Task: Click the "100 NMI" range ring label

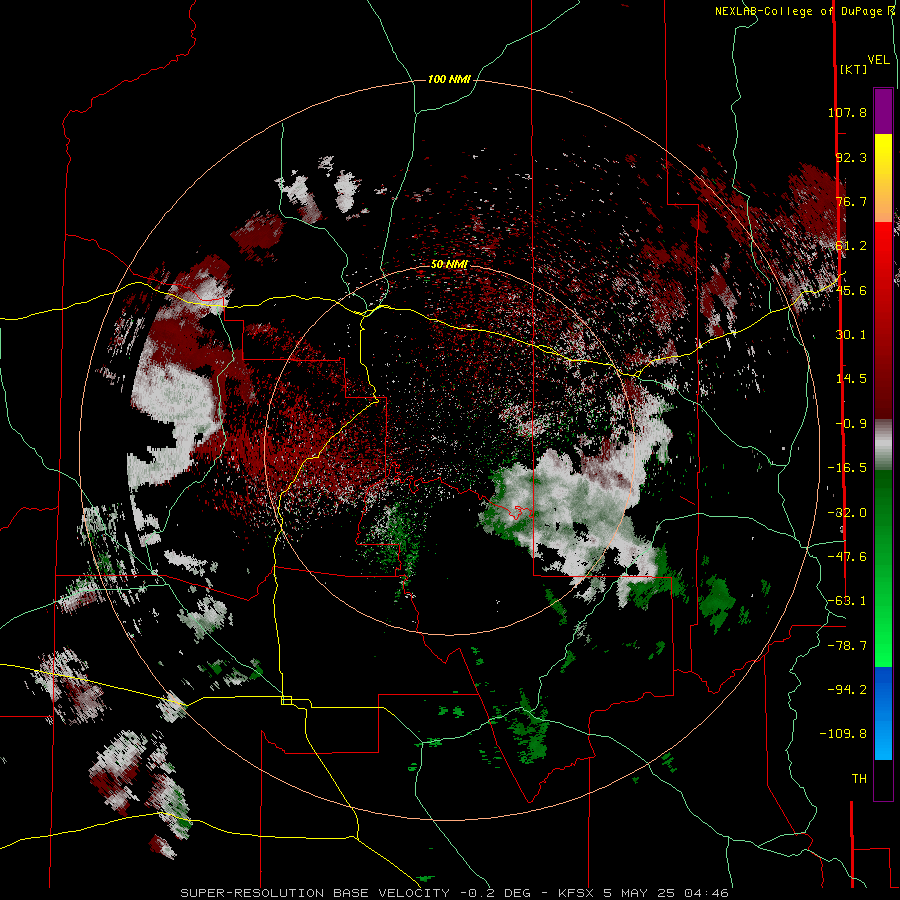Action: click(x=449, y=79)
